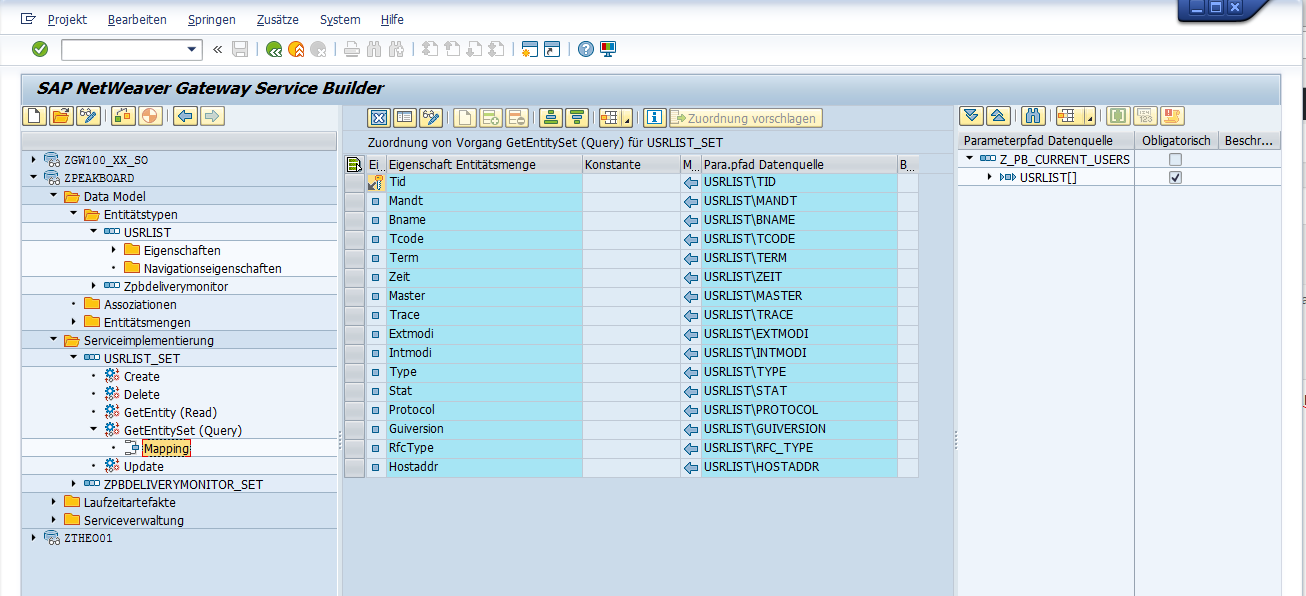Click the grid-with-X icon in the mapping toolbar
This screenshot has height=596, width=1306.
point(379,118)
